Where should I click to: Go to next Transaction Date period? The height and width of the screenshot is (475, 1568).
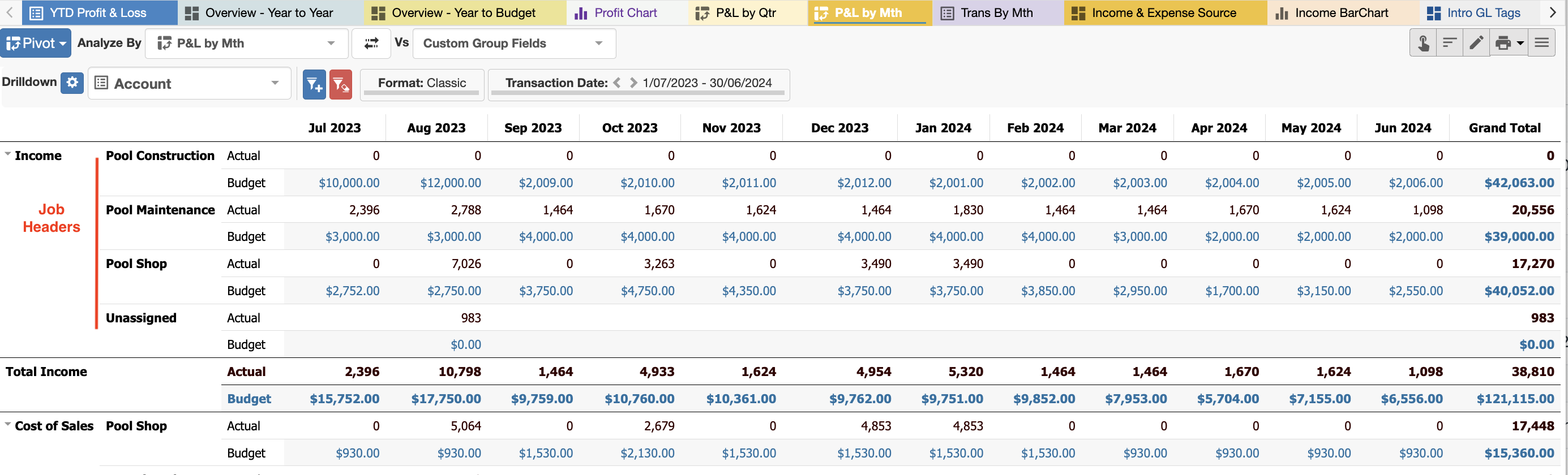(x=633, y=83)
